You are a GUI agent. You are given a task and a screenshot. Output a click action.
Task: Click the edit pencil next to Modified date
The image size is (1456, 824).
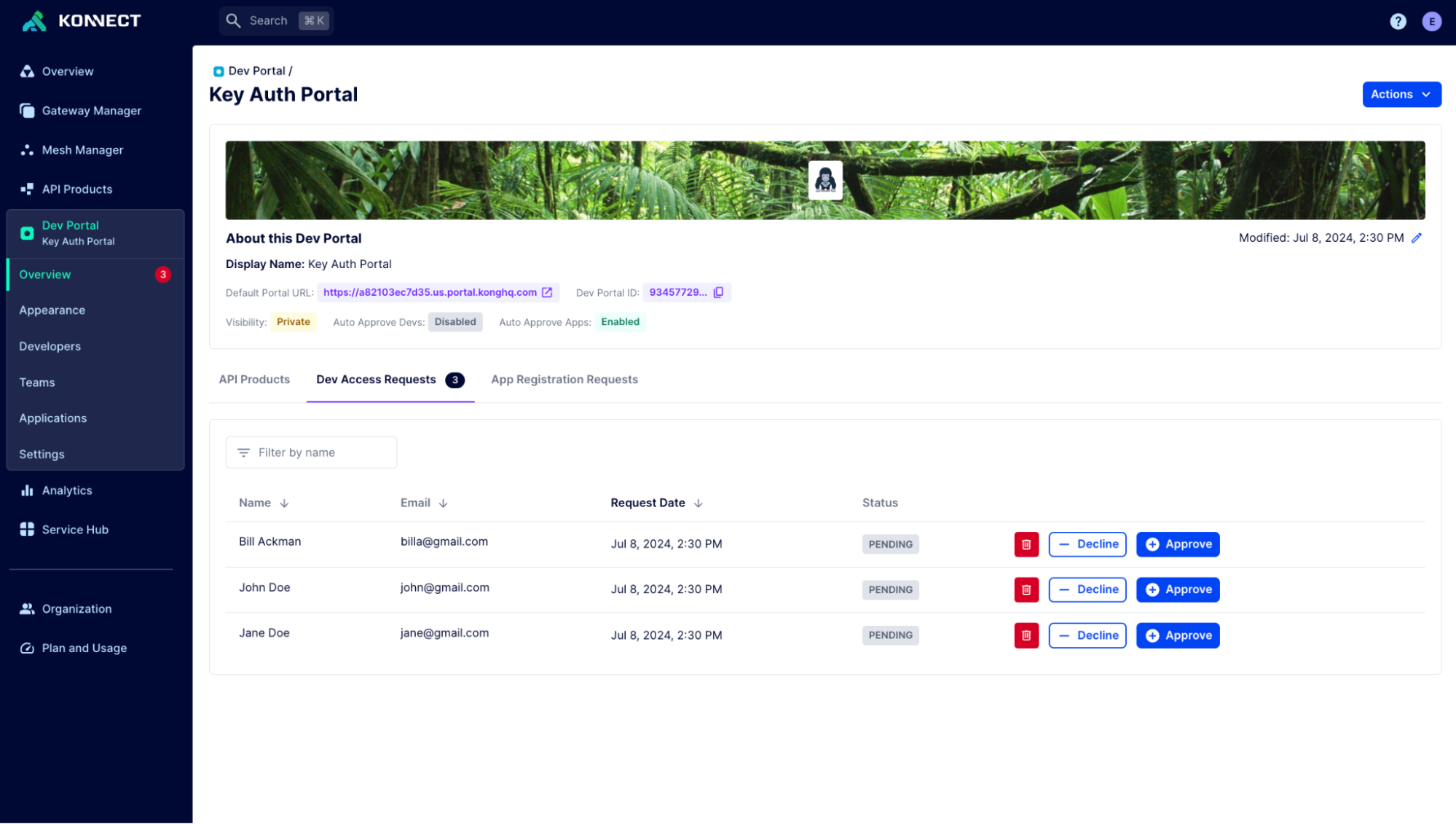click(1416, 238)
